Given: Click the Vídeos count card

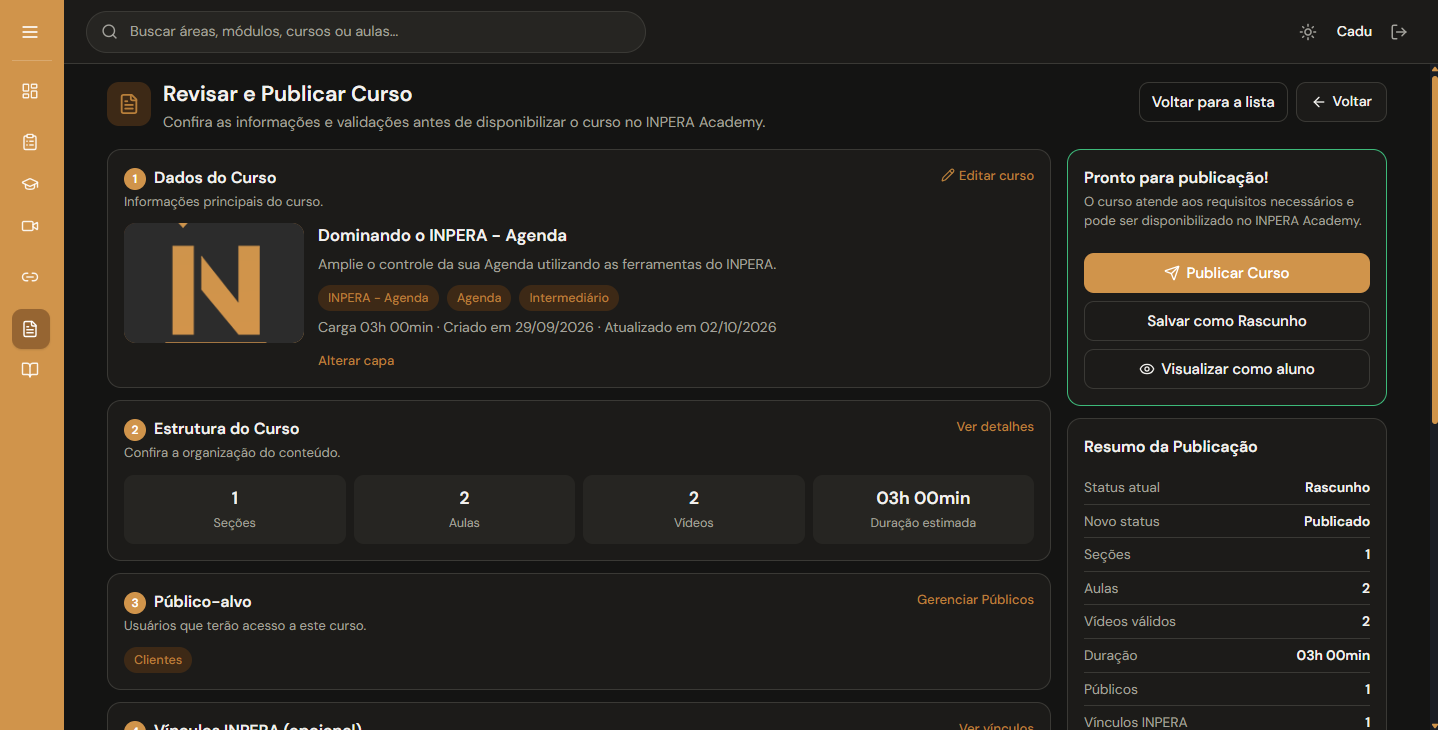Looking at the screenshot, I should pyautogui.click(x=694, y=509).
